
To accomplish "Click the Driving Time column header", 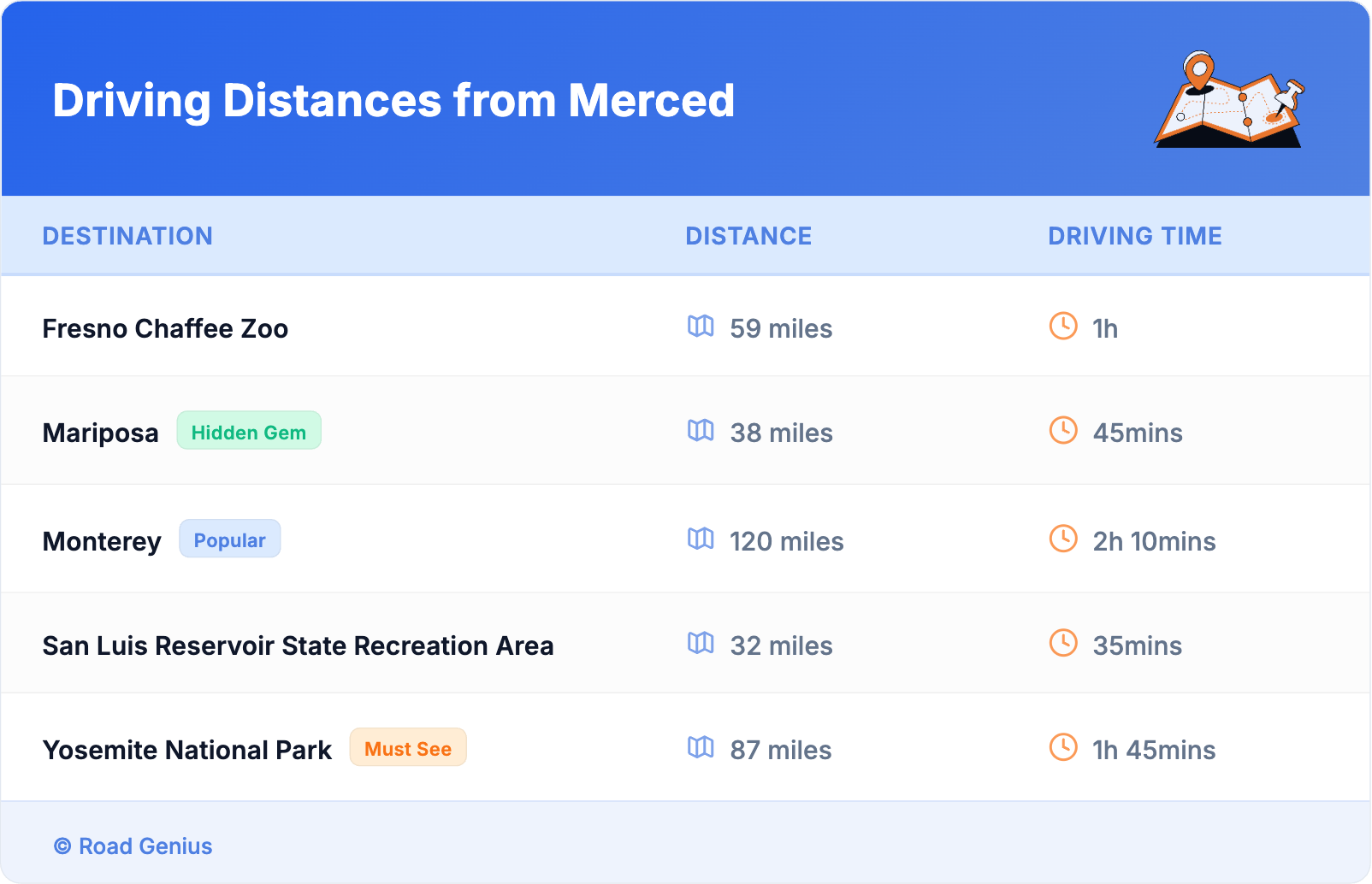I will [1135, 236].
